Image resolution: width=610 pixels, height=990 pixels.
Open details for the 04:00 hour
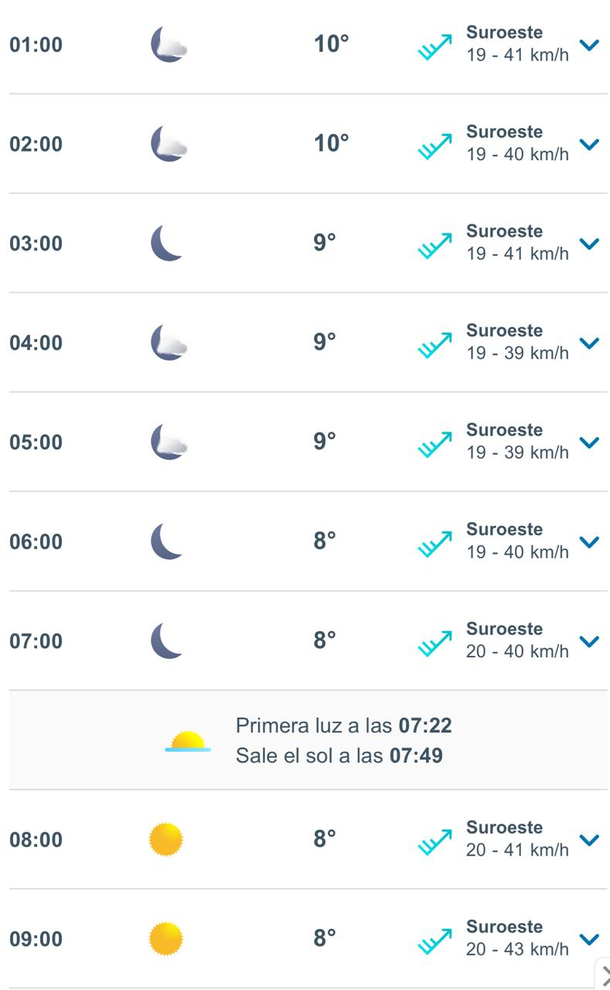(589, 343)
